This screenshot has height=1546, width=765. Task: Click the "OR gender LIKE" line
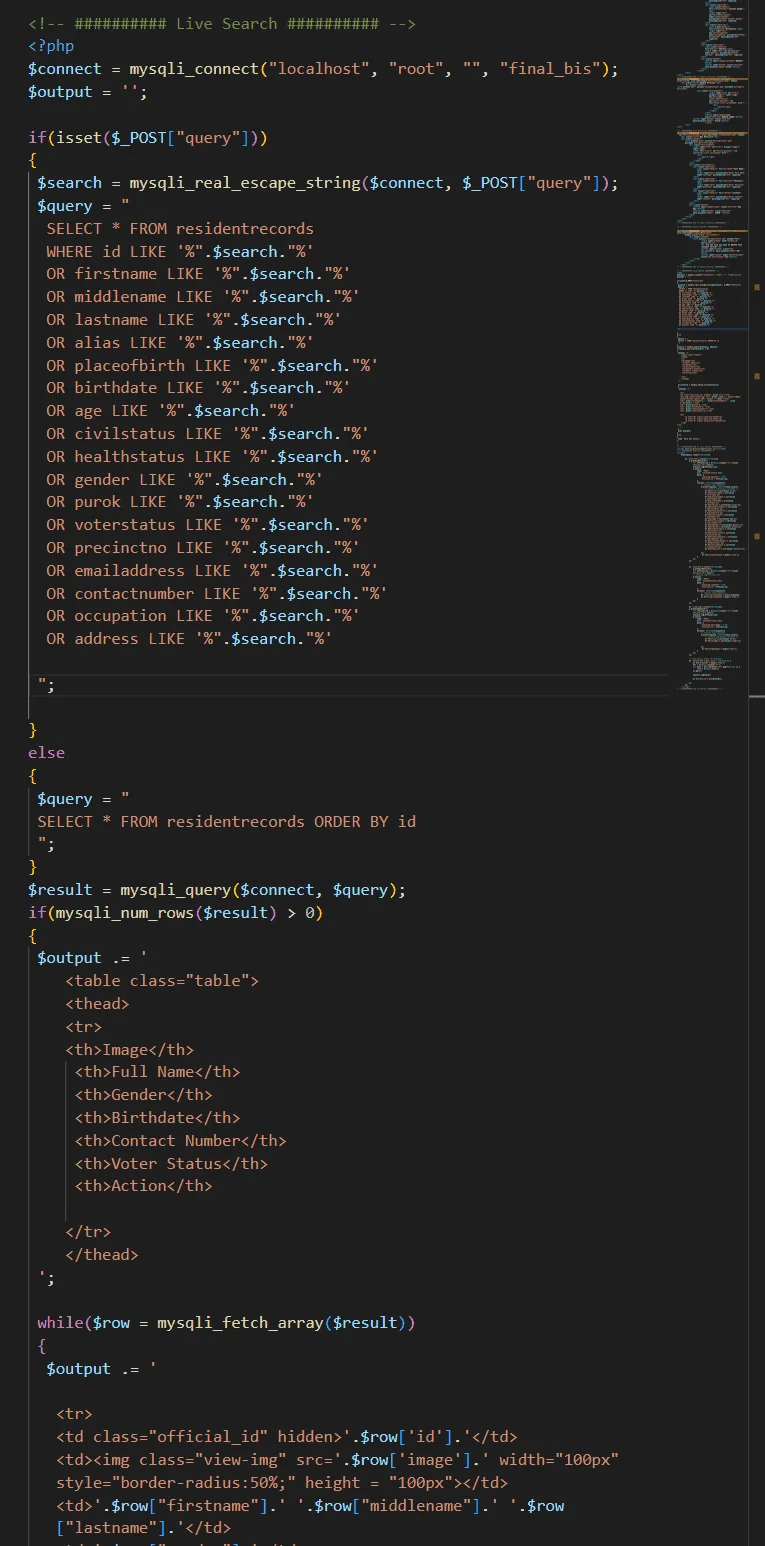point(185,480)
